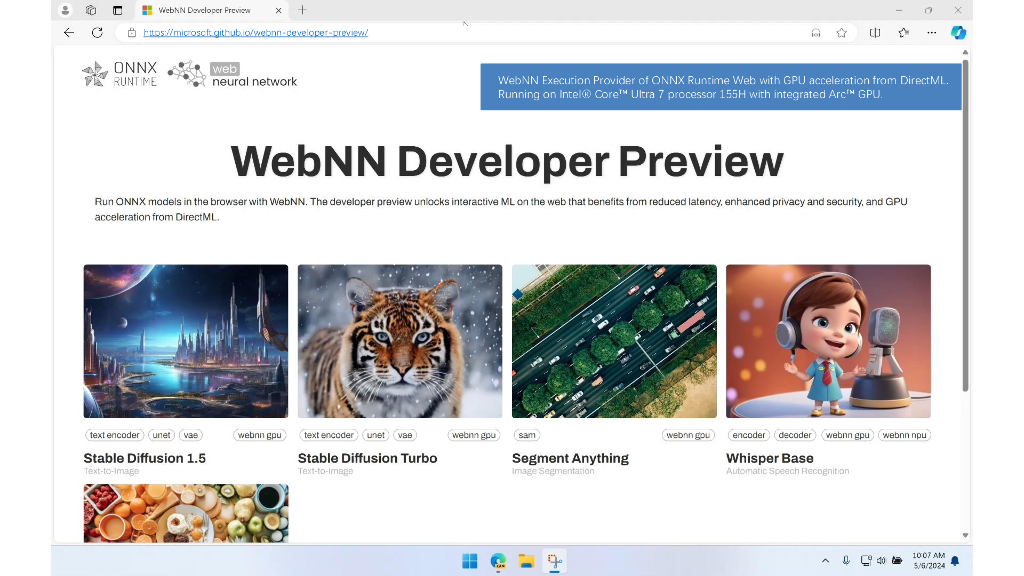Open the Windows Start menu
This screenshot has width=1024, height=576.
tap(470, 561)
